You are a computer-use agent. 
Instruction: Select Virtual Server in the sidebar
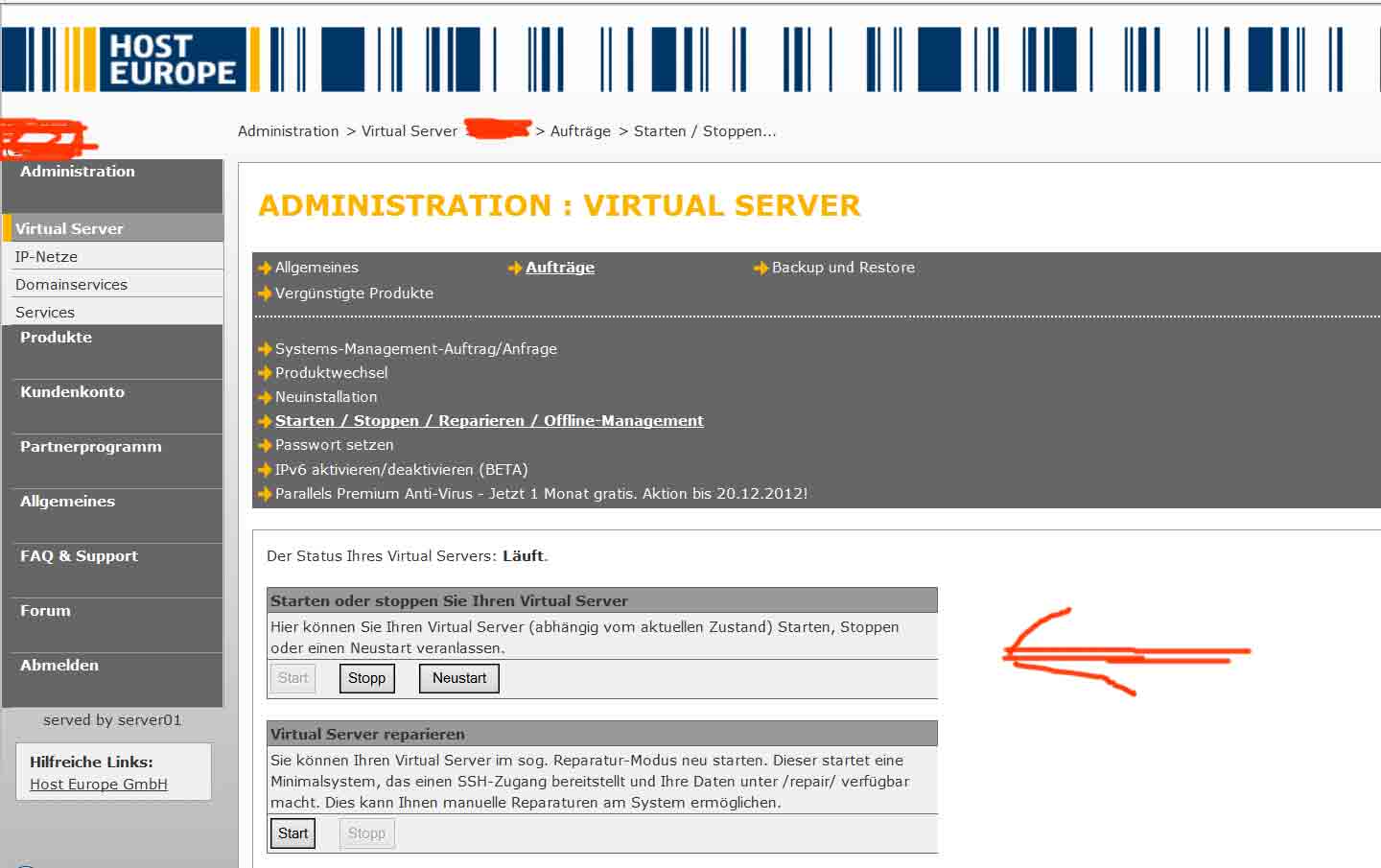tap(112, 228)
